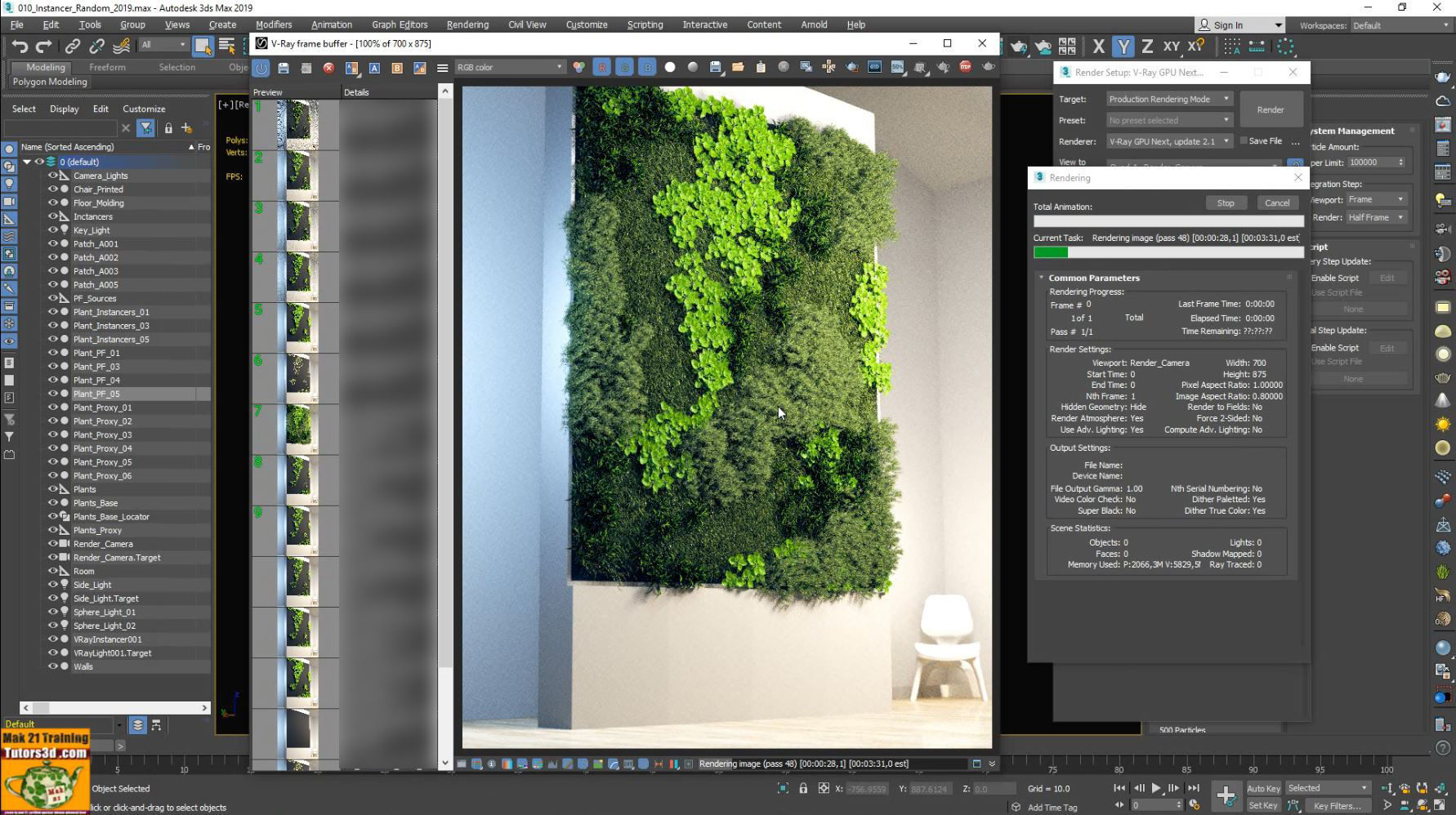Image resolution: width=1456 pixels, height=815 pixels.
Task: Click Render button in Render Setup
Action: pyautogui.click(x=1271, y=109)
